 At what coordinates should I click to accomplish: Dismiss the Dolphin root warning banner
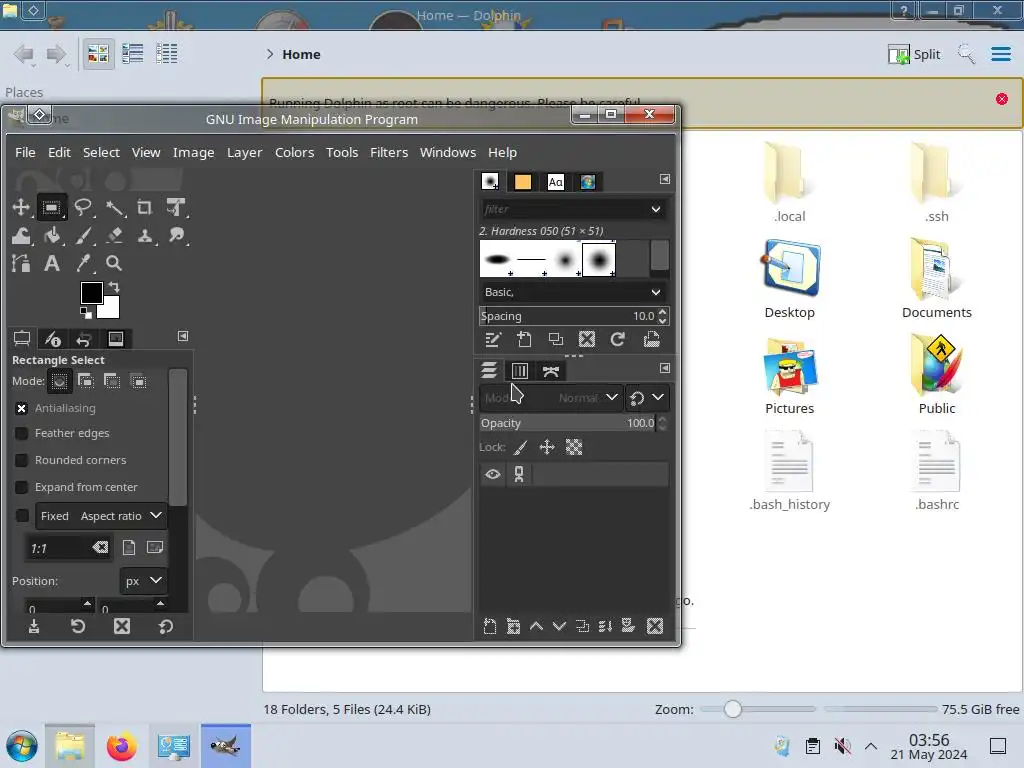point(1002,99)
